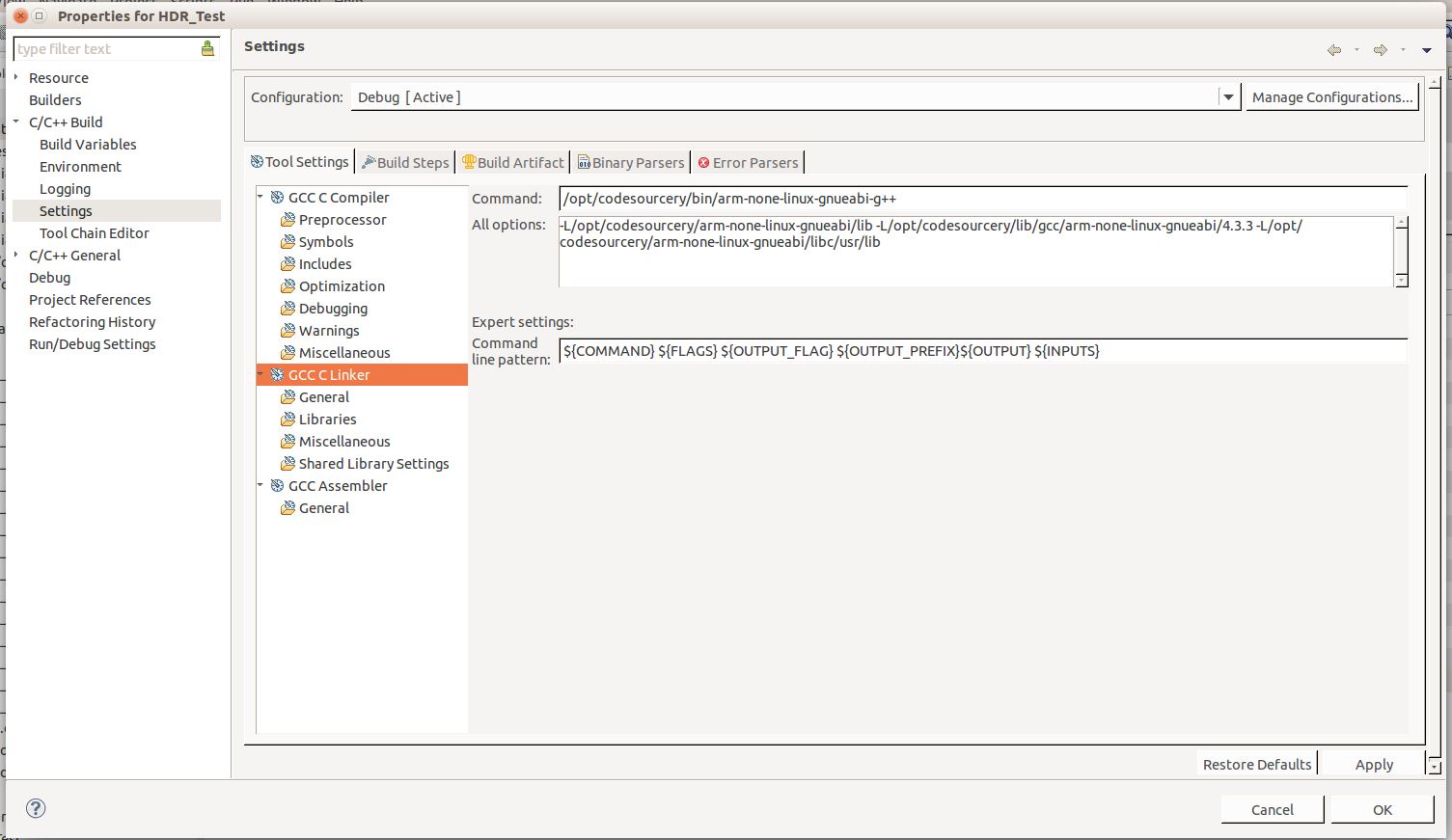The image size is (1452, 840).
Task: Select the Optimization icon in Tool Settings tree
Action: tap(288, 285)
